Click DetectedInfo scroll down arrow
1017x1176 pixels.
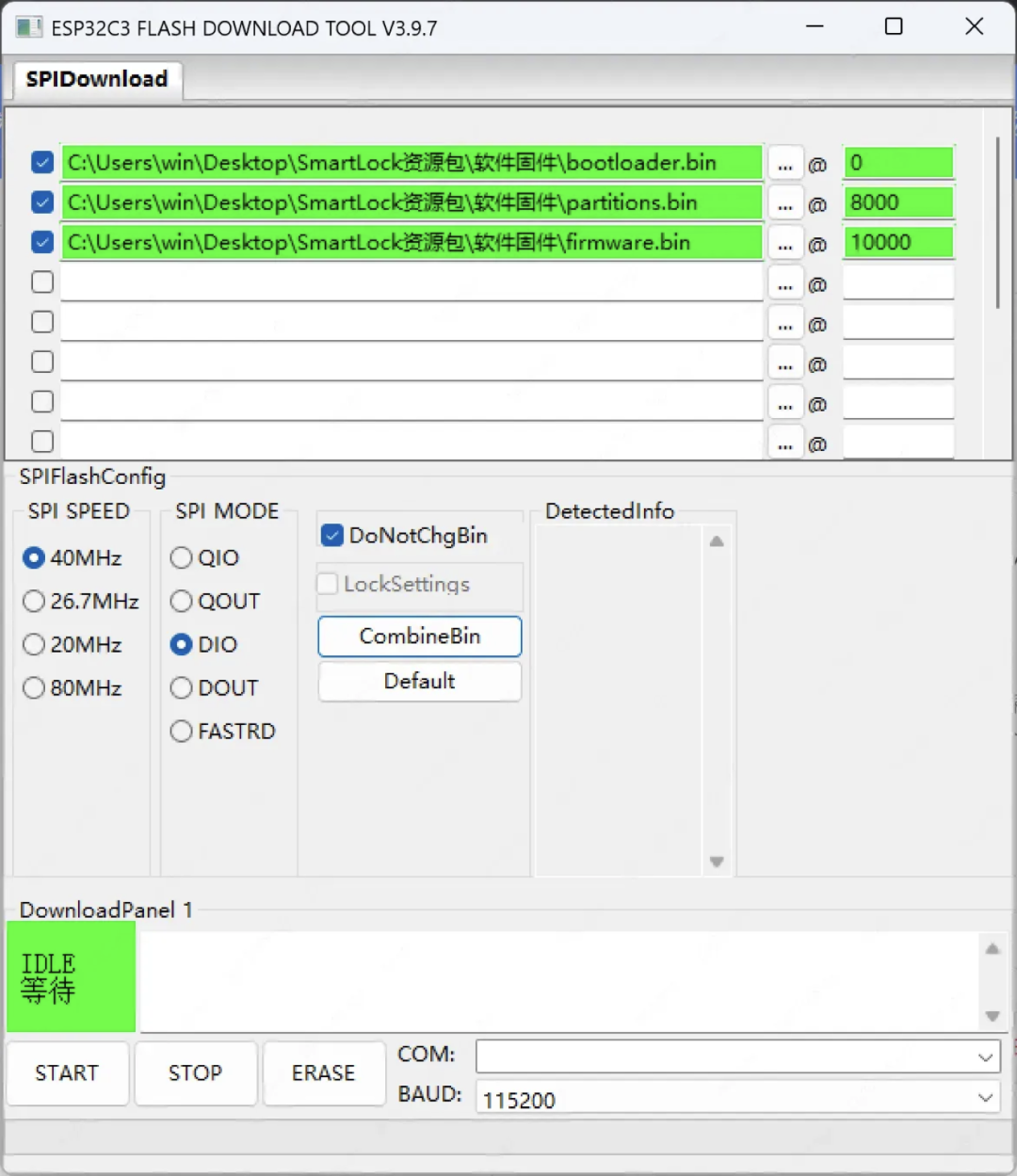click(x=717, y=862)
